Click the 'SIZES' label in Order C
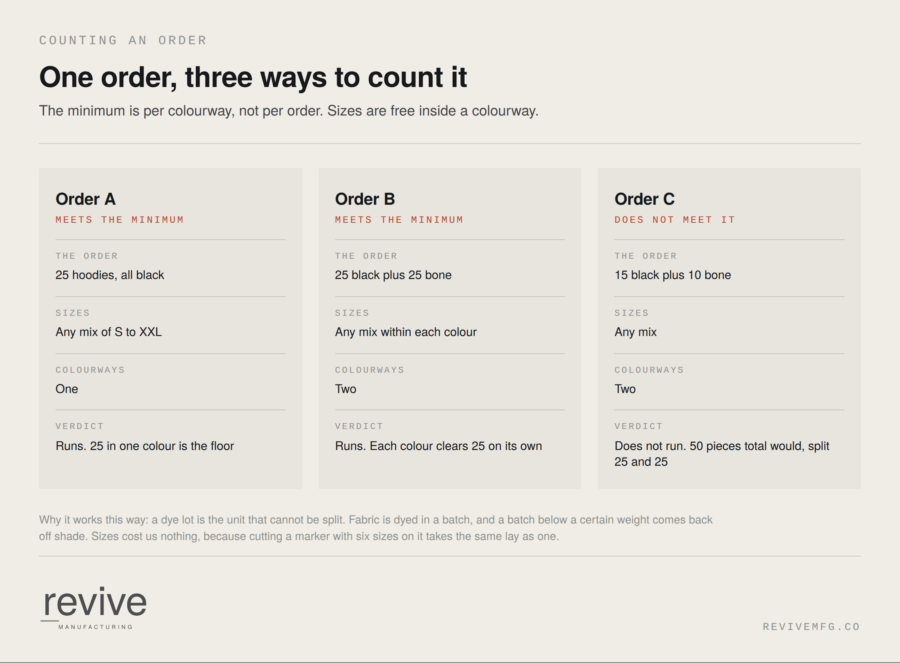900x663 pixels. (x=631, y=313)
